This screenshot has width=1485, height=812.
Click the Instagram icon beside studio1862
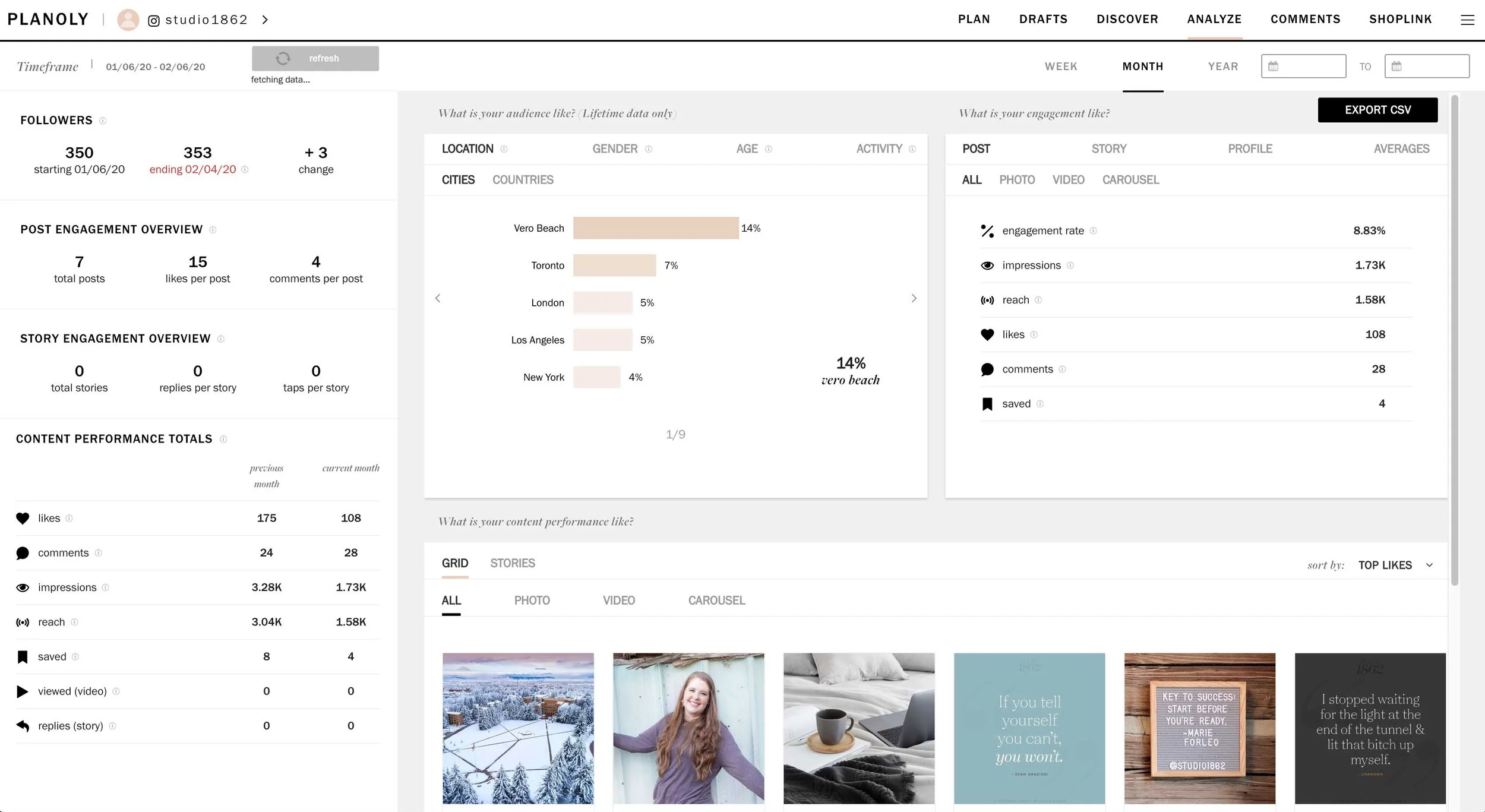[154, 21]
